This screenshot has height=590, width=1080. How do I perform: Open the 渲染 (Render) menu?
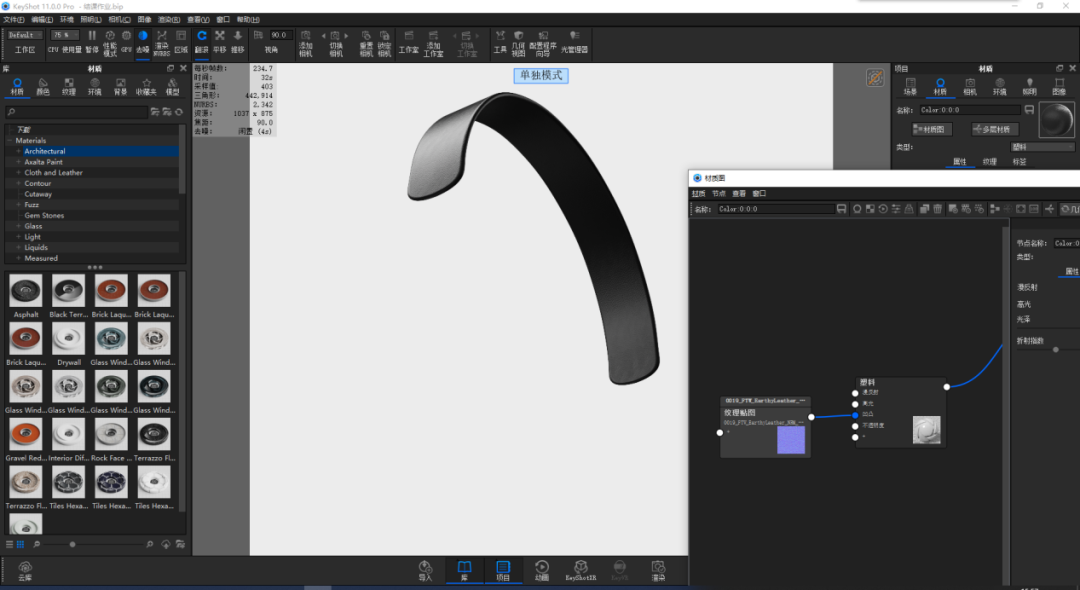click(x=169, y=20)
